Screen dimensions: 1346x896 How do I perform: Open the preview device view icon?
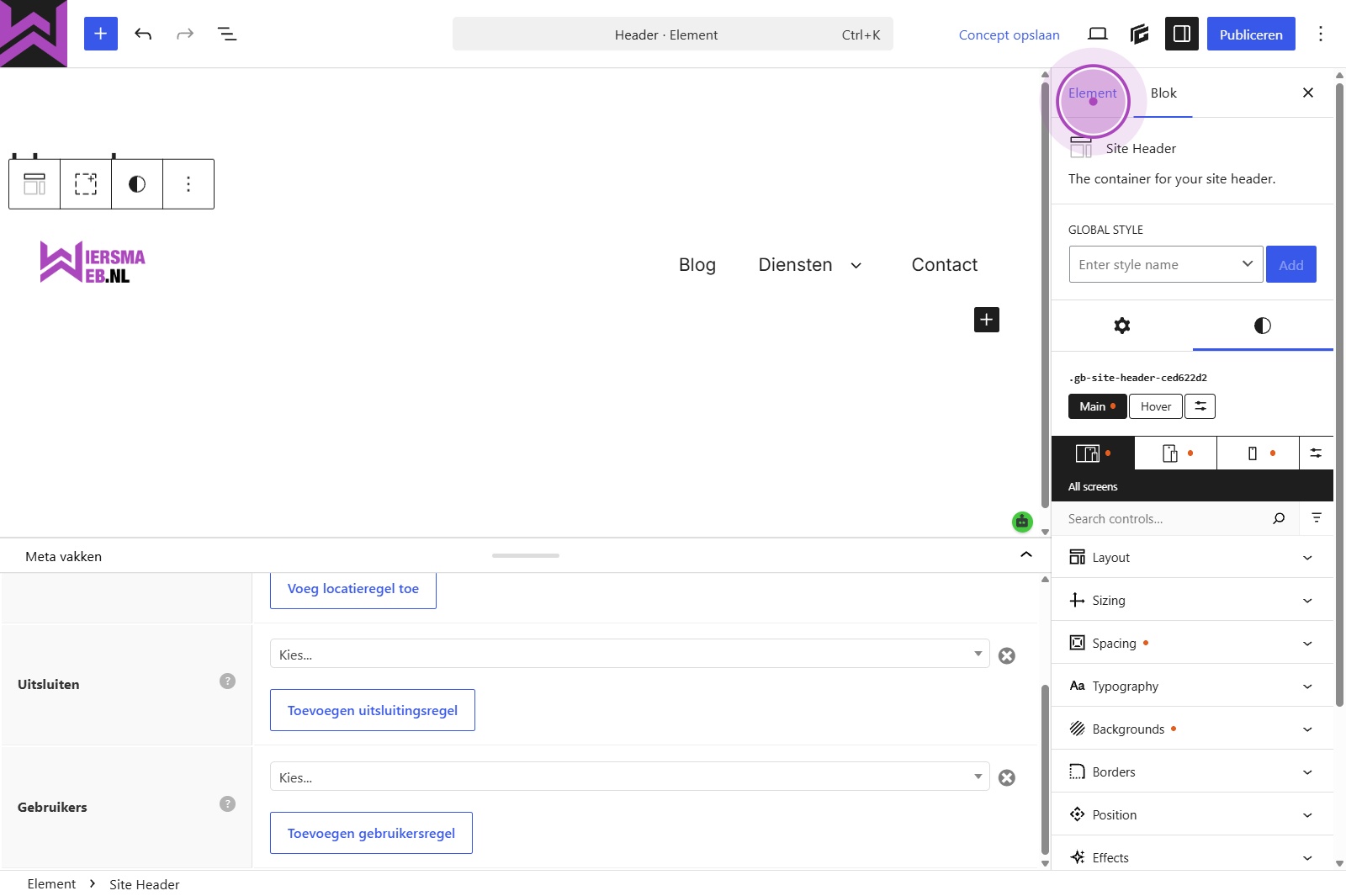[1098, 34]
